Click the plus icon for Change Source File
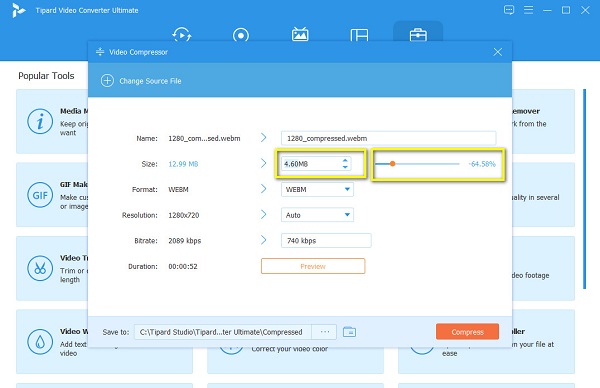The image size is (600, 388). [108, 81]
